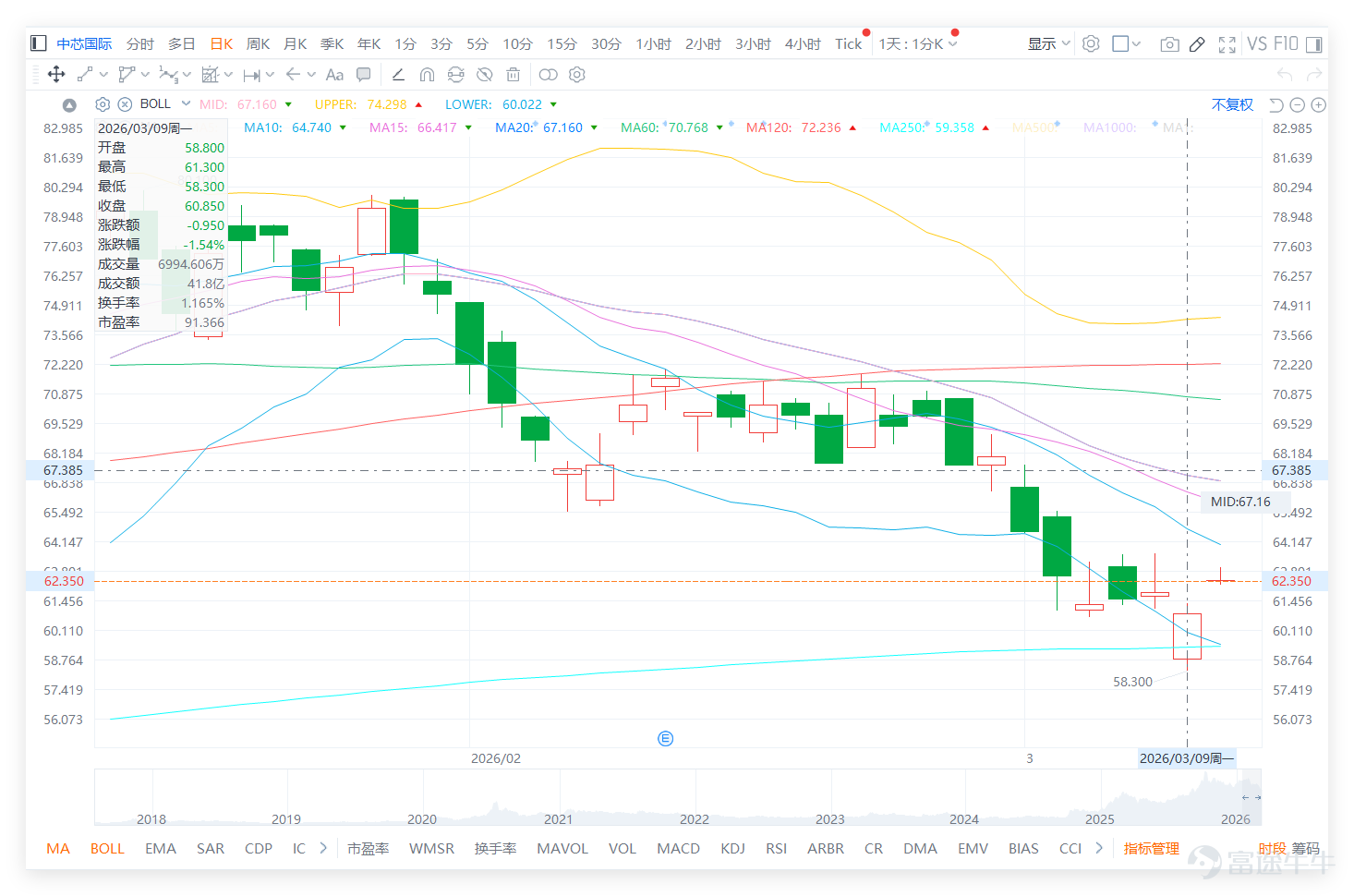The width and height of the screenshot is (1354, 896).
Task: Switch to Tick chart tab
Action: [848, 43]
